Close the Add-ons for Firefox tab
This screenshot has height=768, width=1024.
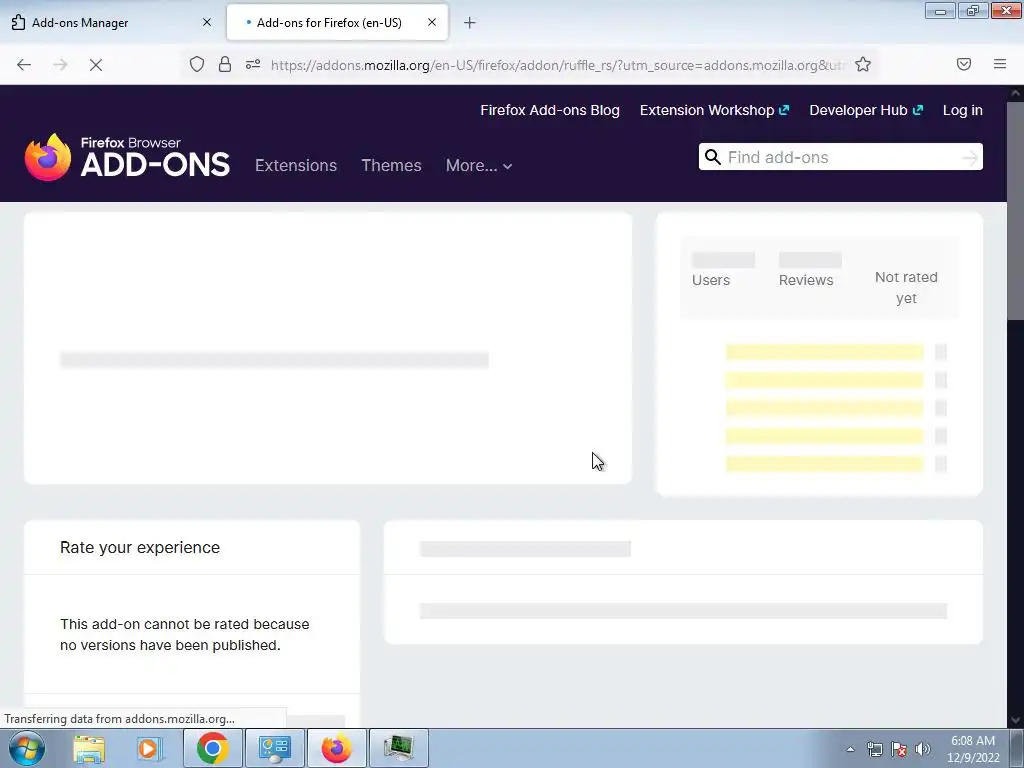[x=432, y=22]
